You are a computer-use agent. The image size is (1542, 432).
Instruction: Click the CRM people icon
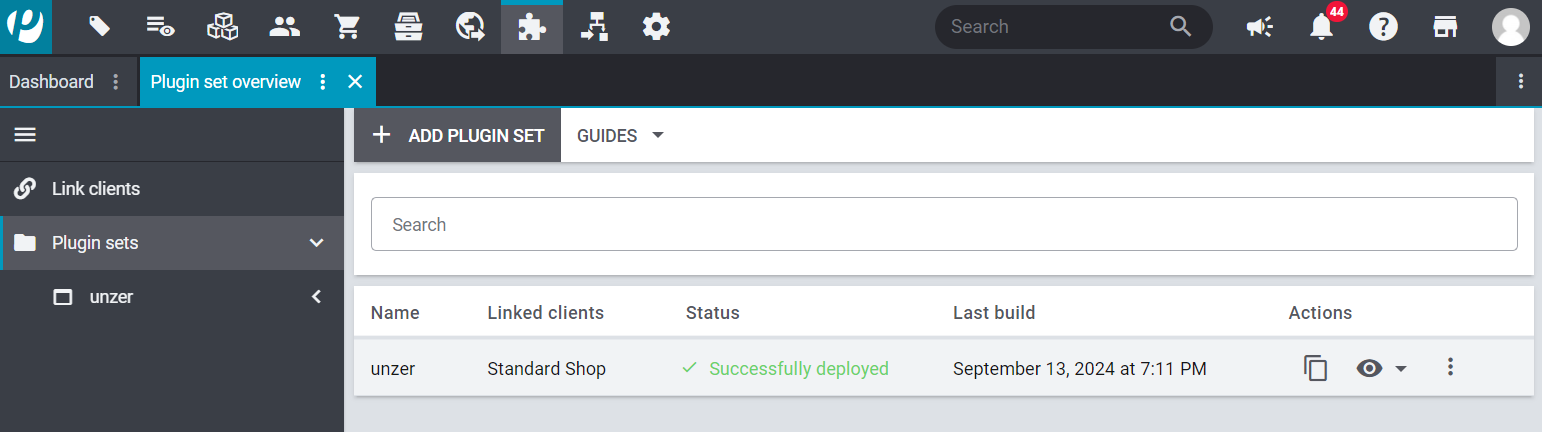coord(285,27)
